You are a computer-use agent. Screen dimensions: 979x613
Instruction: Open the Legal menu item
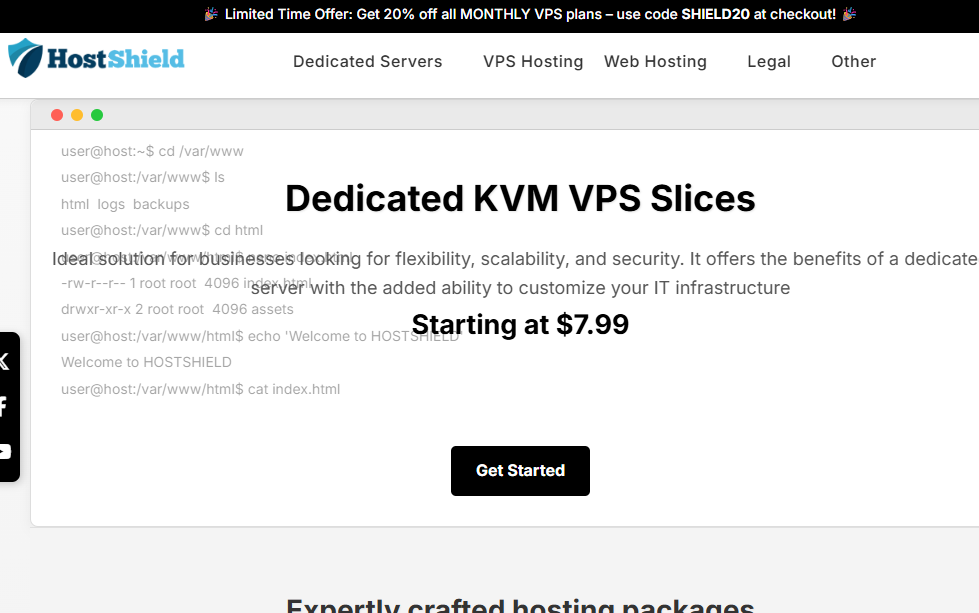pos(768,61)
